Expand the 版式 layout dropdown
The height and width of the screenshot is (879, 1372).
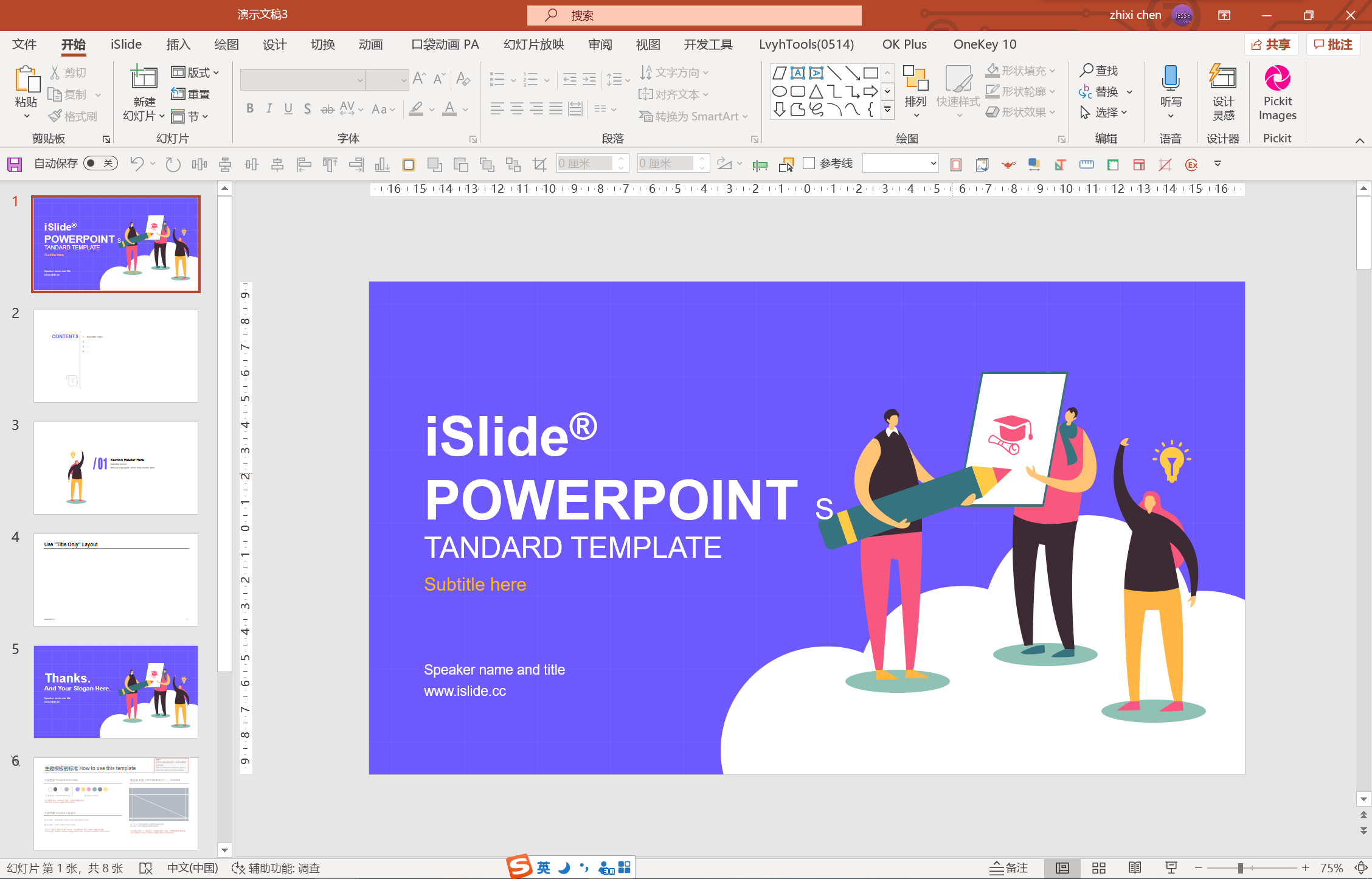coord(195,72)
